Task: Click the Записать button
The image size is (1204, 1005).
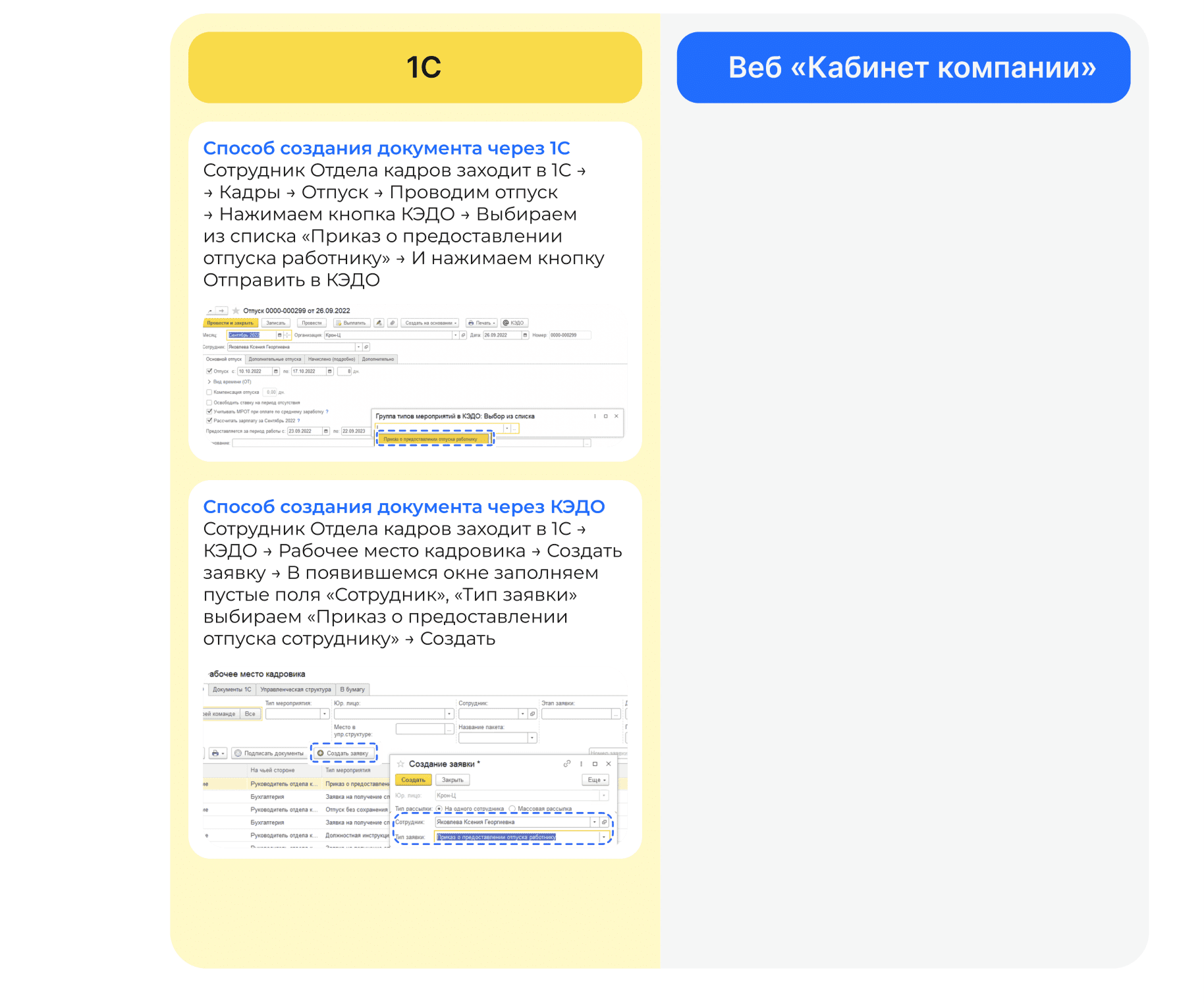Action: click(x=276, y=323)
